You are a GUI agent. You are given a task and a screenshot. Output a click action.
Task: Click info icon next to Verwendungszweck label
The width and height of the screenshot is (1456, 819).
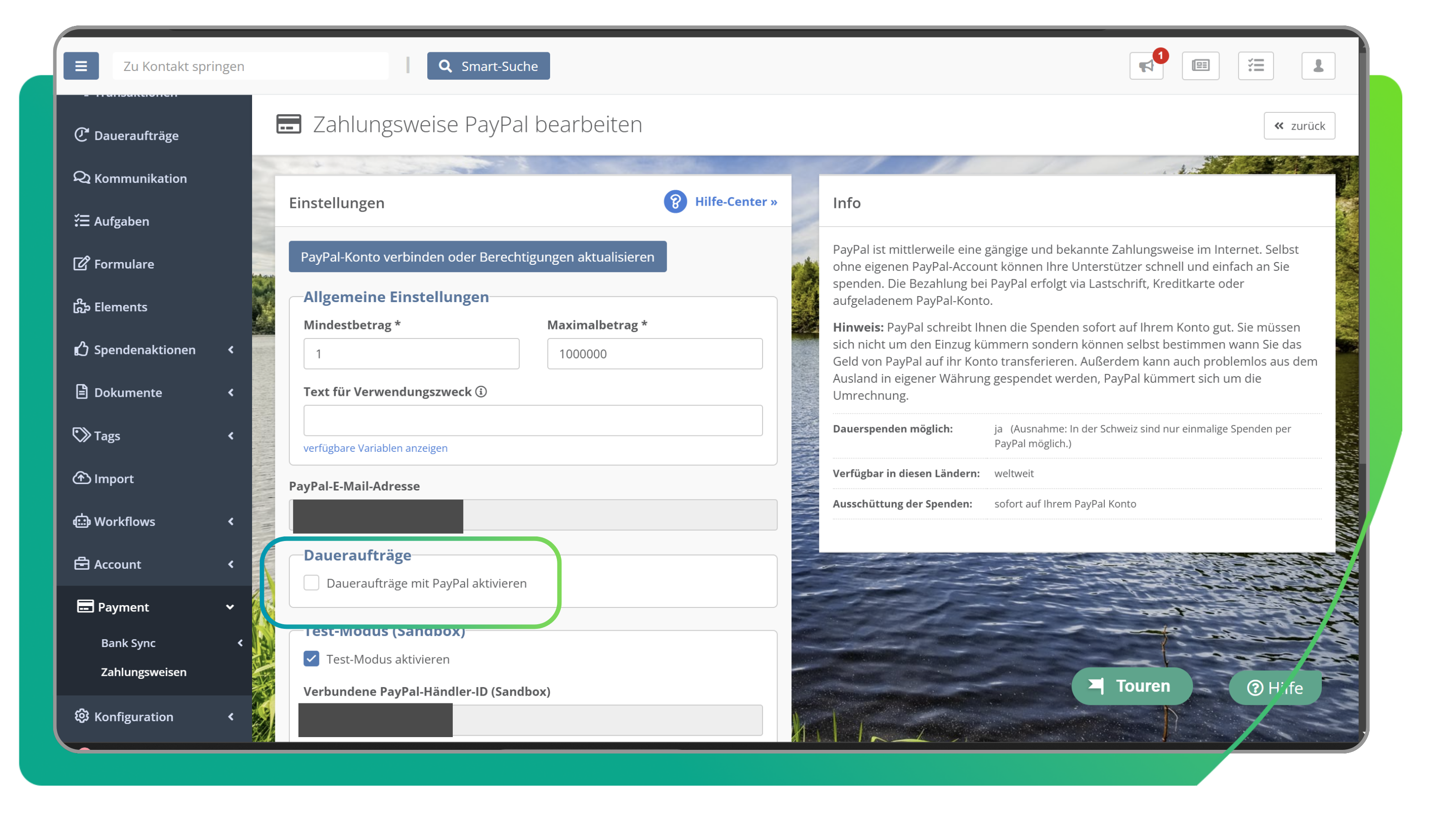point(481,392)
